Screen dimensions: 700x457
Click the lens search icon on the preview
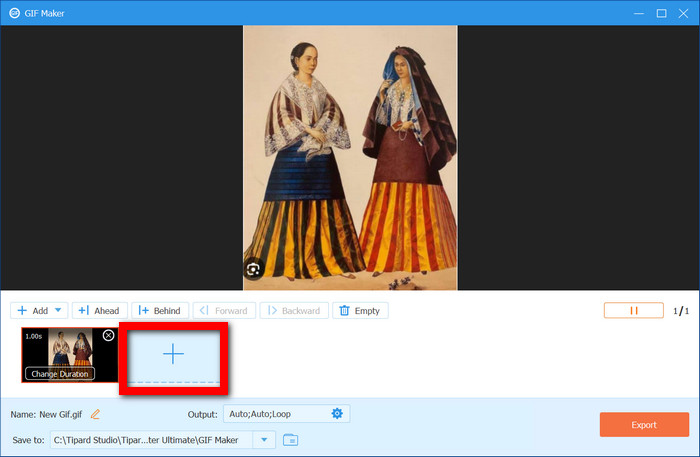tap(253, 269)
